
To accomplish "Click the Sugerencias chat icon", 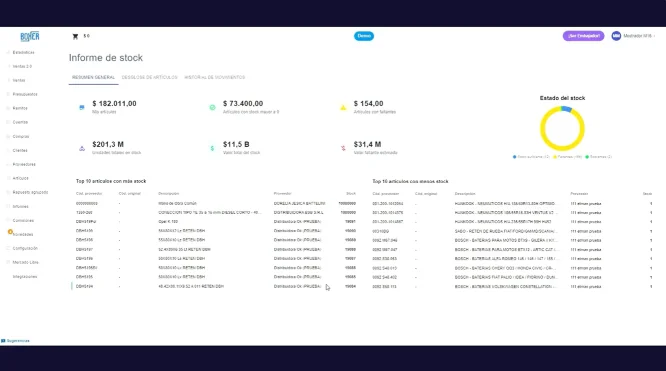I will [x=3, y=341].
